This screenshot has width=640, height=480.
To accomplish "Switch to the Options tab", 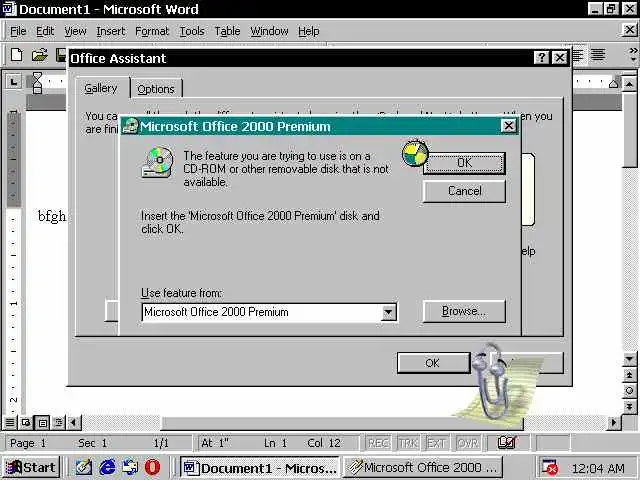I will [x=156, y=89].
